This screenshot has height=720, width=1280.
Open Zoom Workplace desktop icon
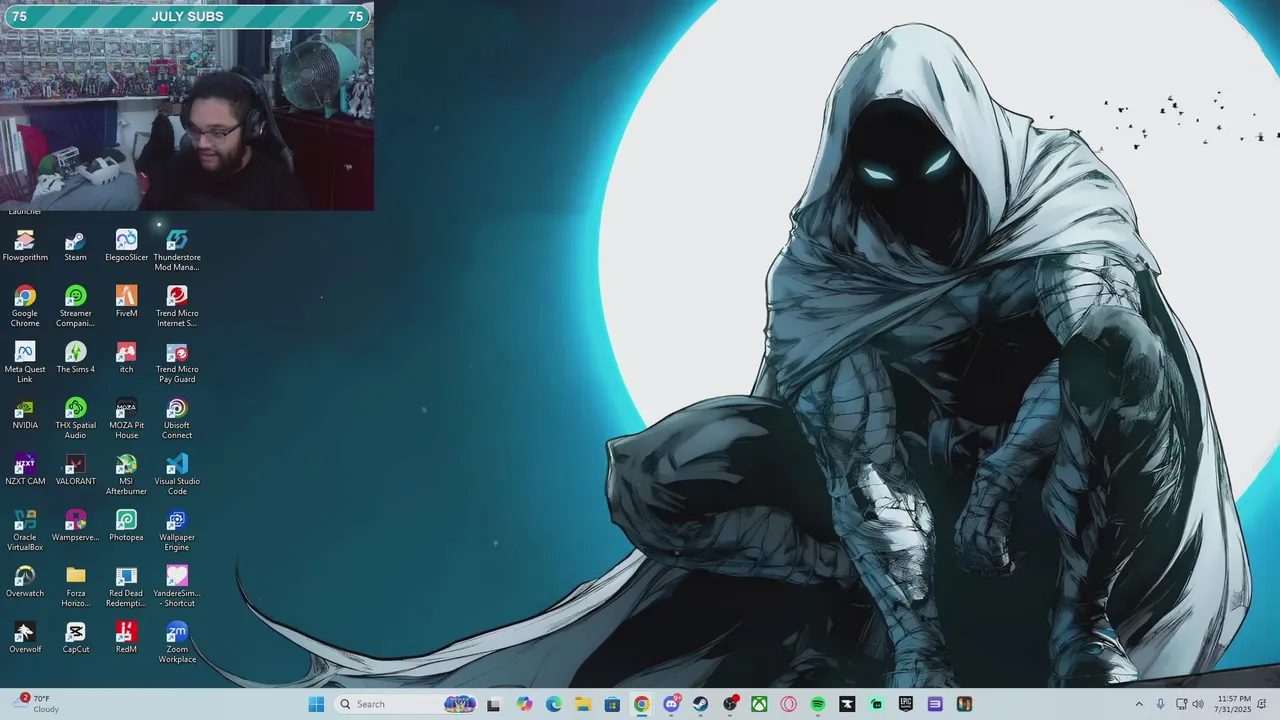coord(177,642)
